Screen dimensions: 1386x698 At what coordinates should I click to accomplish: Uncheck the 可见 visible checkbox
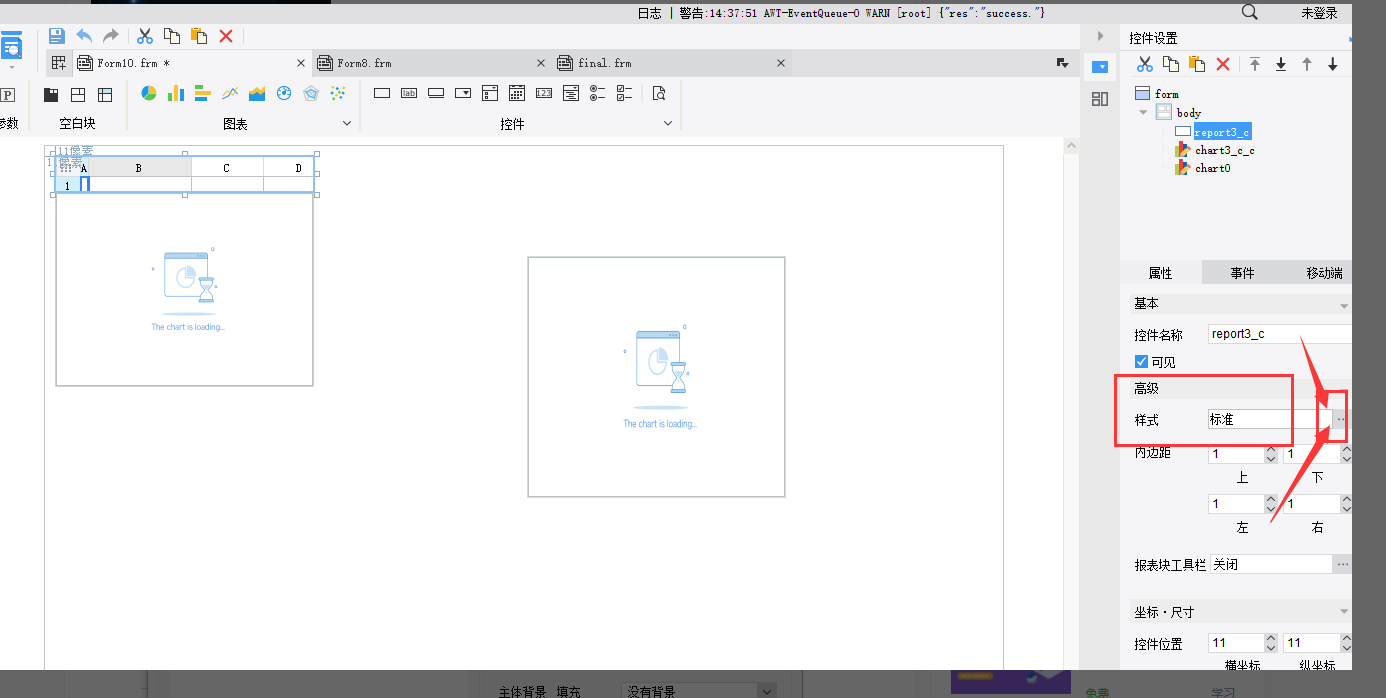pos(1141,362)
